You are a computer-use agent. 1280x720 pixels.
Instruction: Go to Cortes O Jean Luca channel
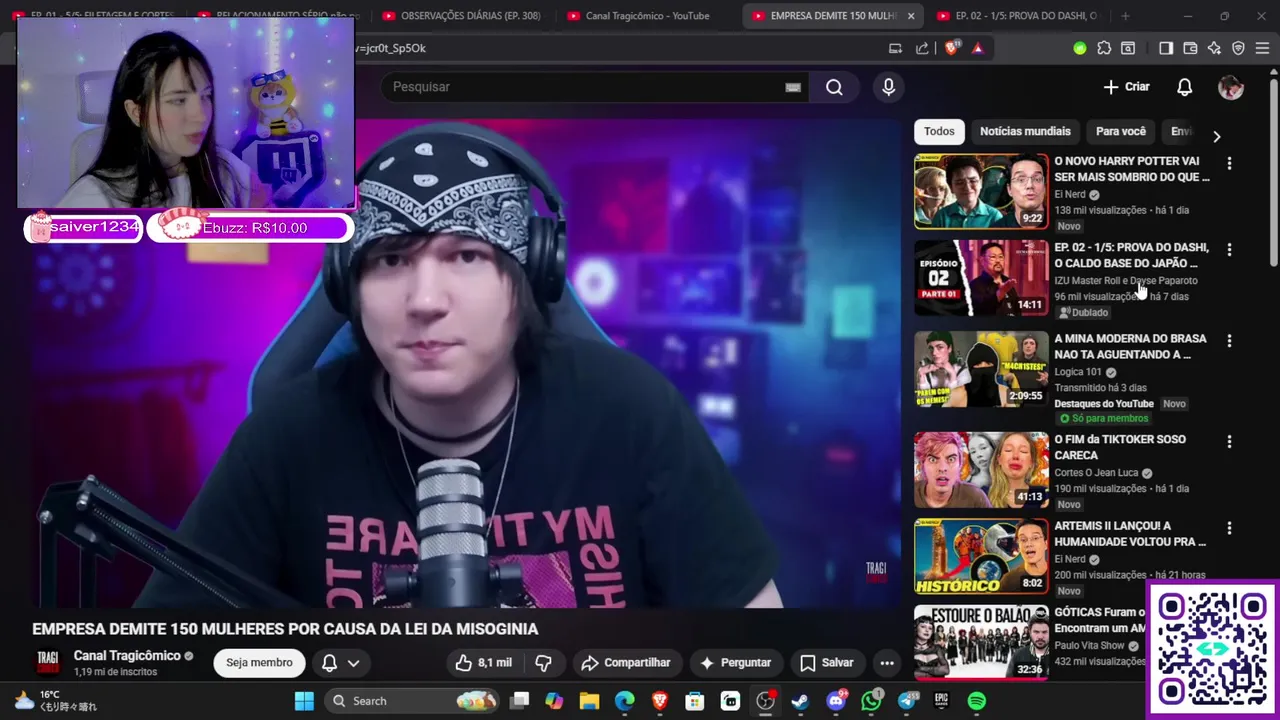tap(1097, 473)
